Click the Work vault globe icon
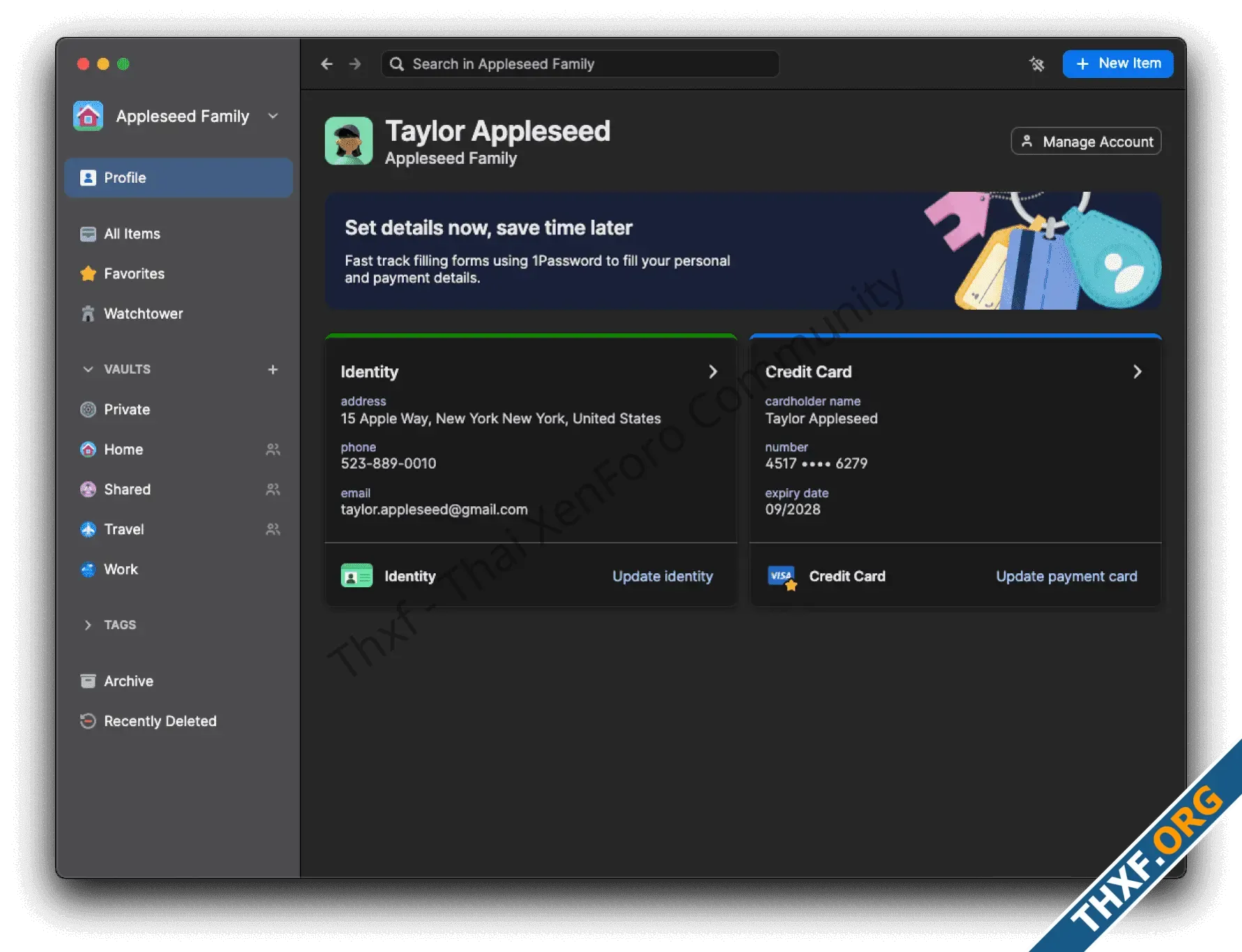1242x952 pixels. [x=88, y=569]
